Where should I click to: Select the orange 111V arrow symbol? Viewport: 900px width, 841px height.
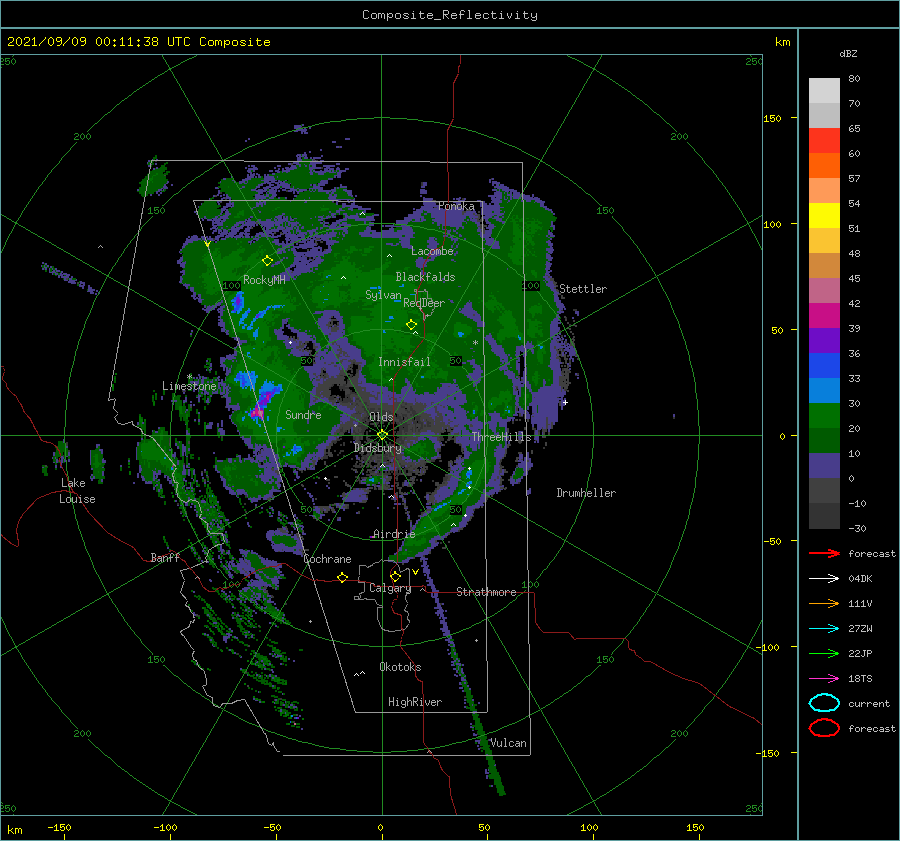824,603
